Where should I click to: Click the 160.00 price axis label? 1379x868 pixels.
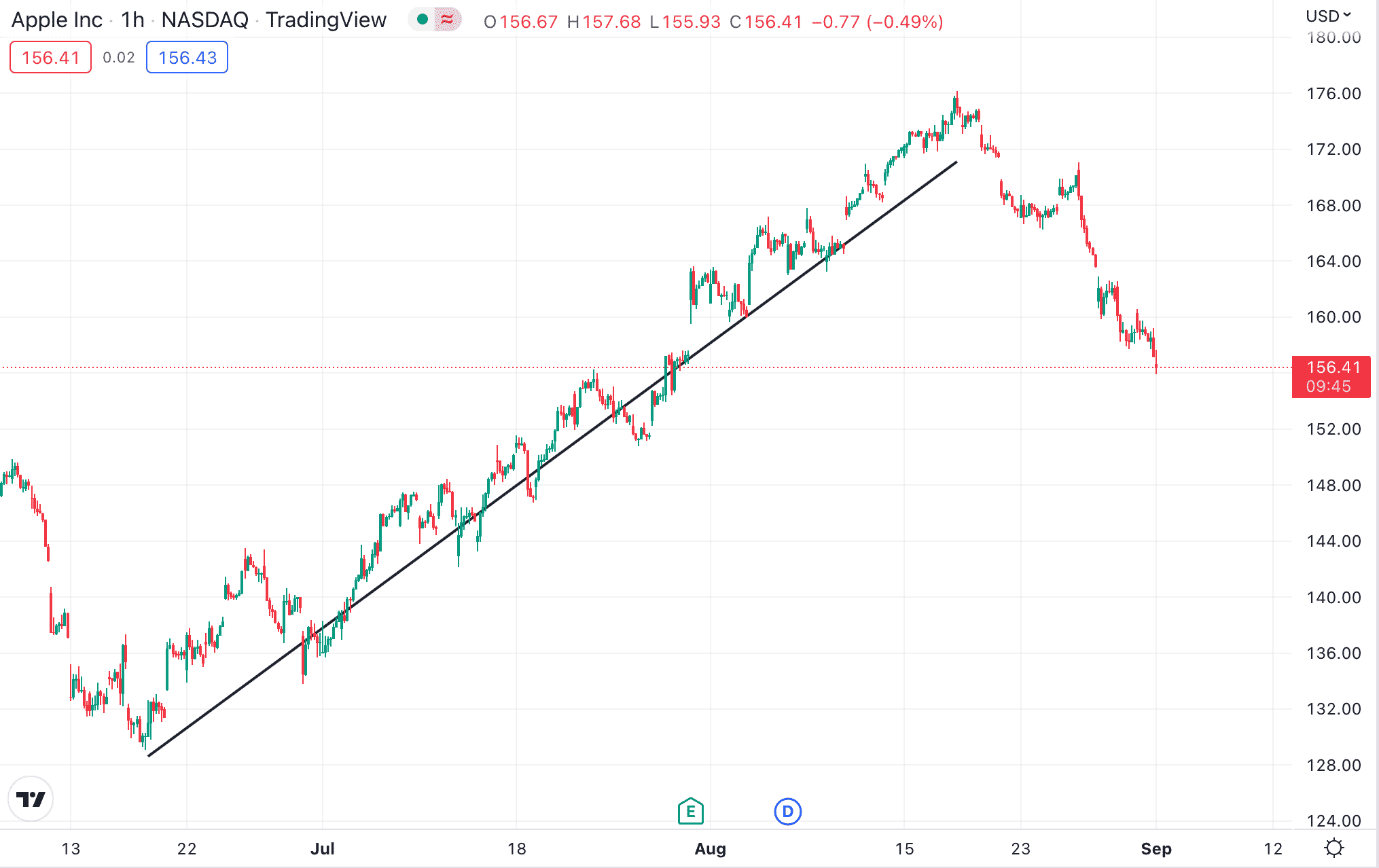[1333, 317]
